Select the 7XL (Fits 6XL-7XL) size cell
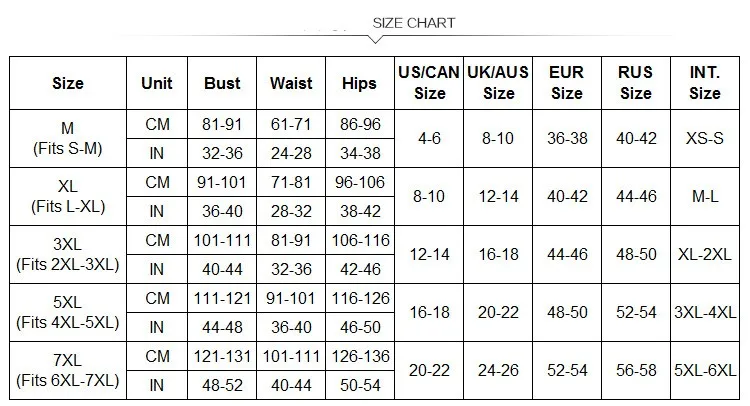 (68, 371)
